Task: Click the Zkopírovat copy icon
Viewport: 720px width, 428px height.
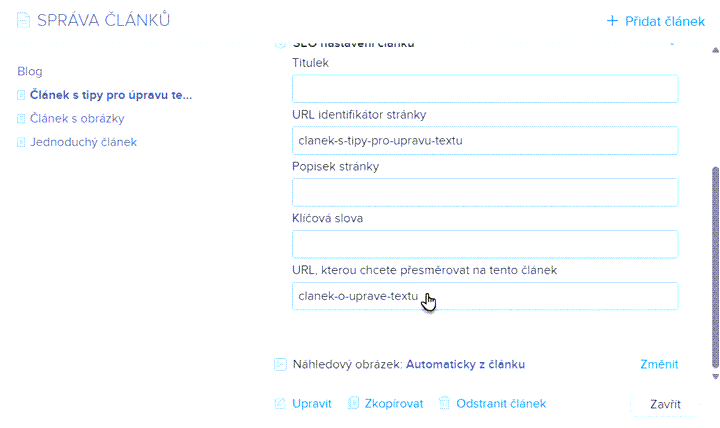Action: [353, 403]
